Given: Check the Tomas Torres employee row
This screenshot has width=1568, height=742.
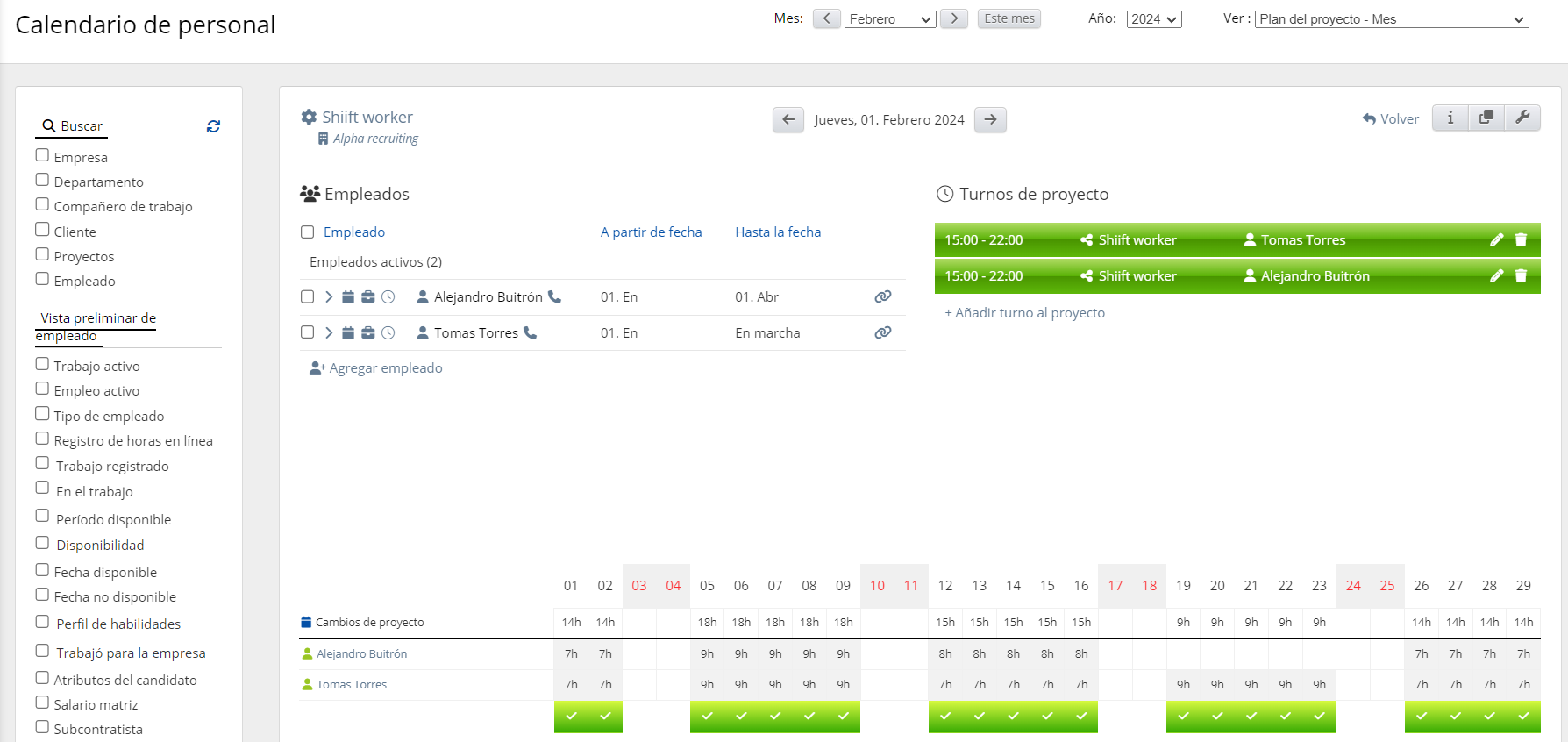Looking at the screenshot, I should [x=308, y=333].
